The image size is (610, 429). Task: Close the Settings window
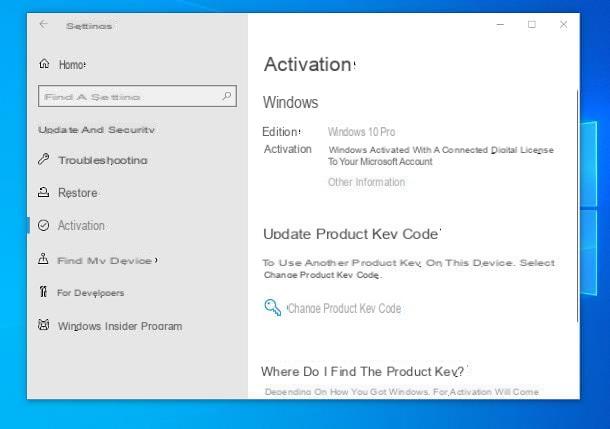[563, 25]
